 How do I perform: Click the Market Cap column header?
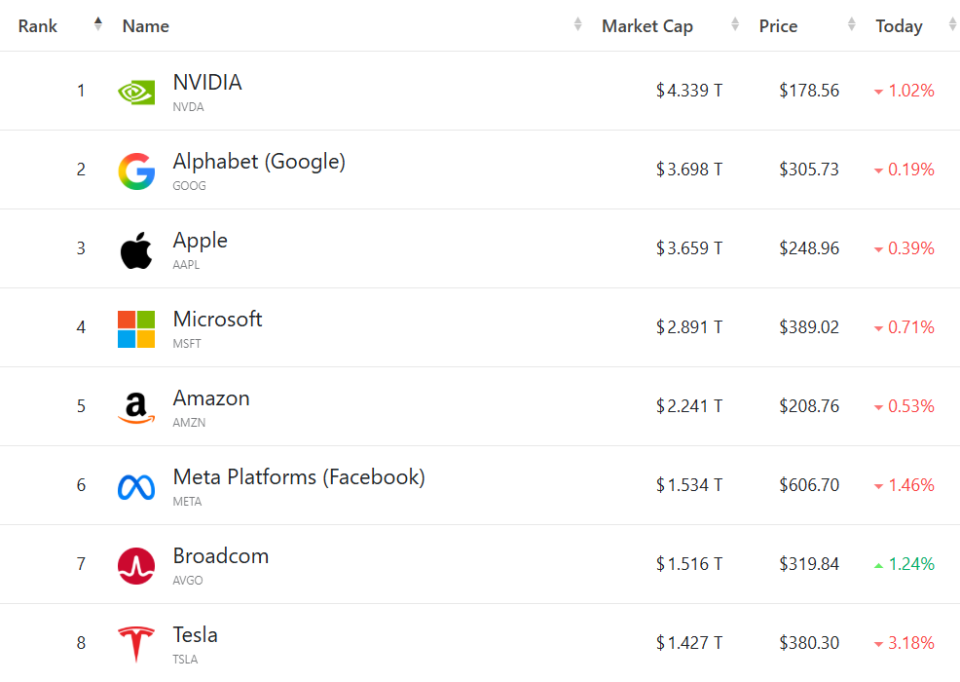647,26
